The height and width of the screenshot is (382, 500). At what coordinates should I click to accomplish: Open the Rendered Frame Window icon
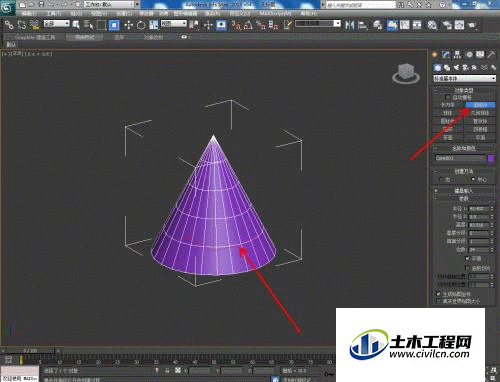point(459,25)
